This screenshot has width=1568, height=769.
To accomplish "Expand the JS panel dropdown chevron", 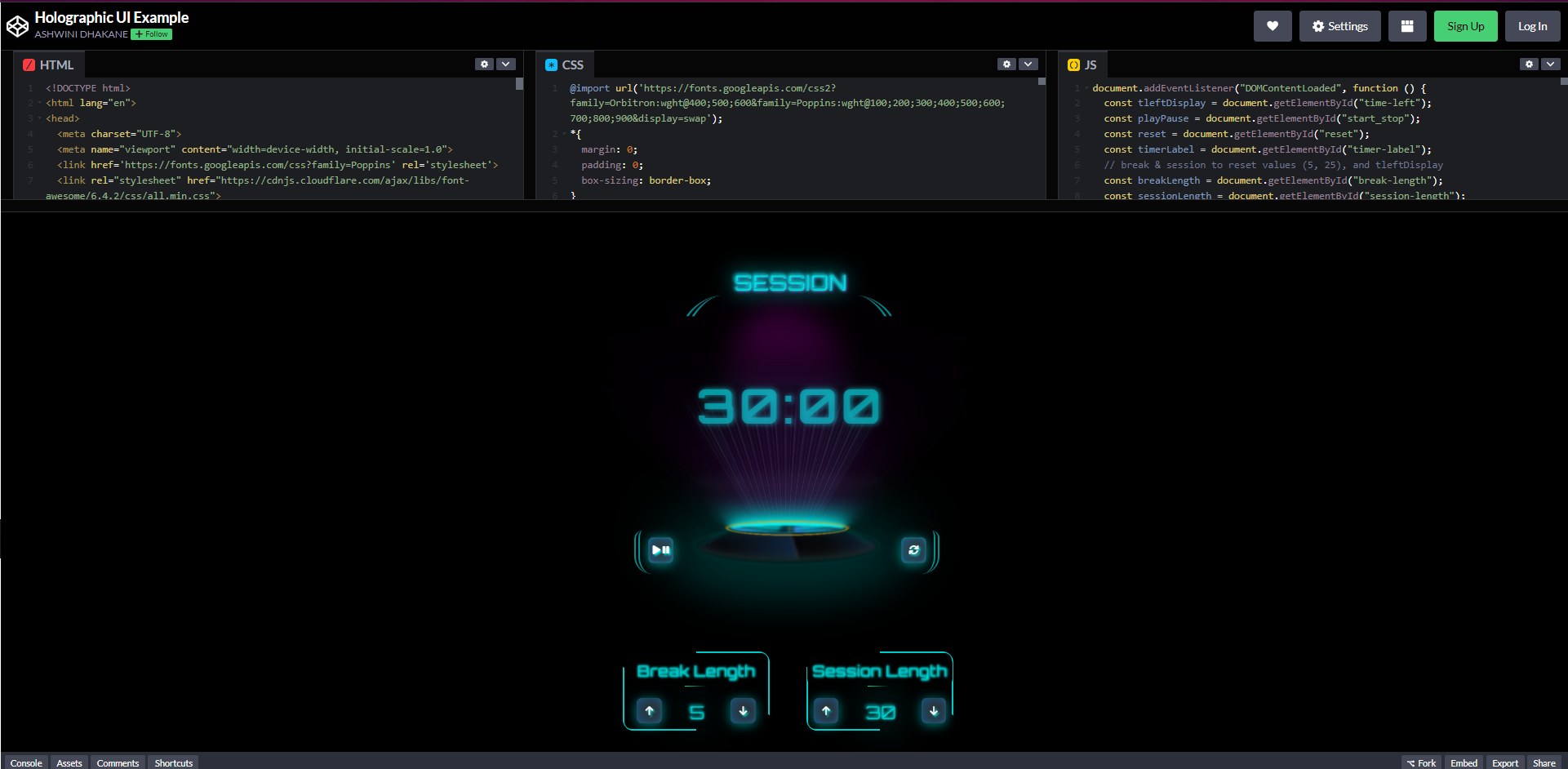I will [1550, 64].
